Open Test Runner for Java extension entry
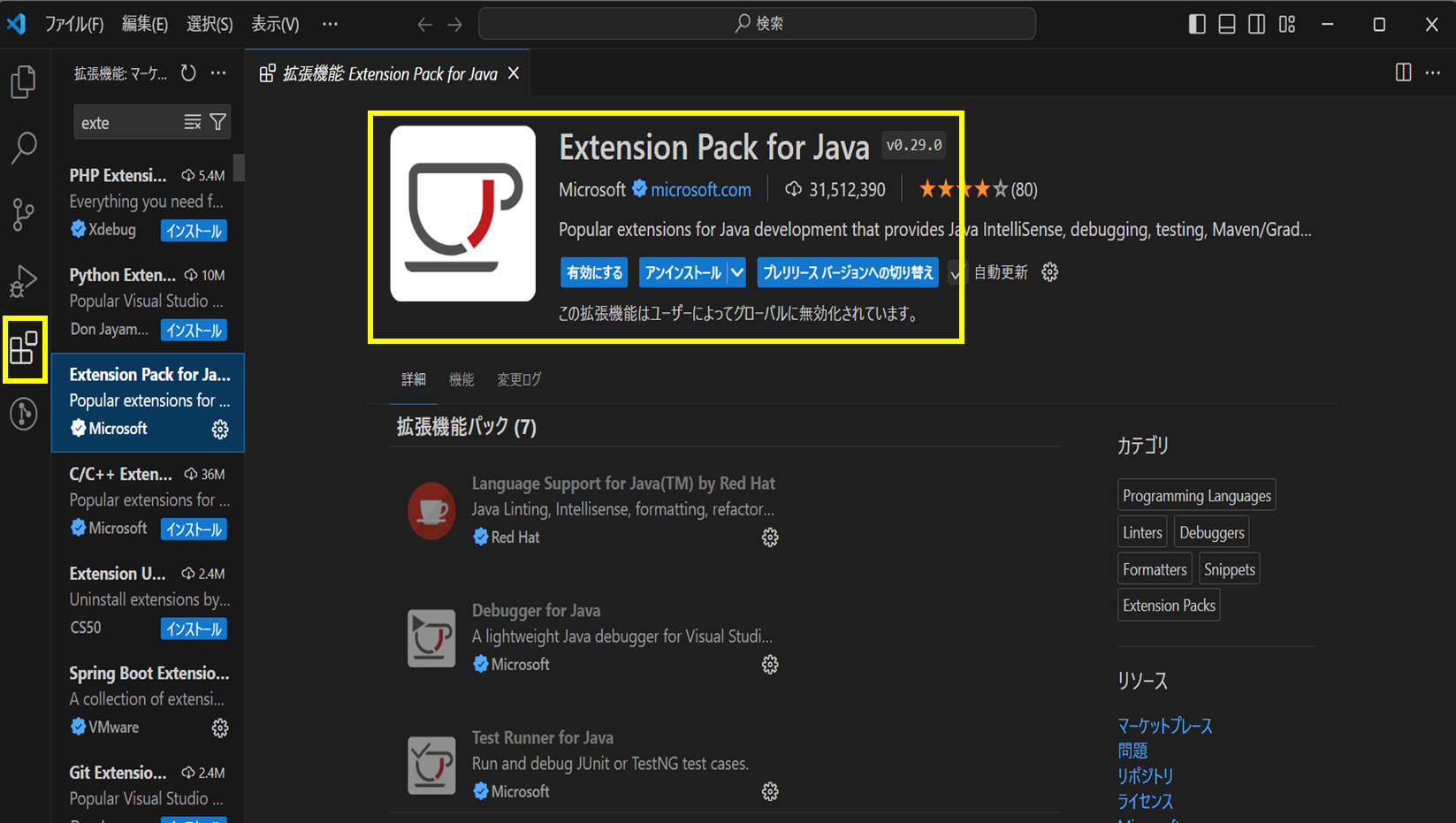Screen dimensions: 1456x823 [x=542, y=738]
